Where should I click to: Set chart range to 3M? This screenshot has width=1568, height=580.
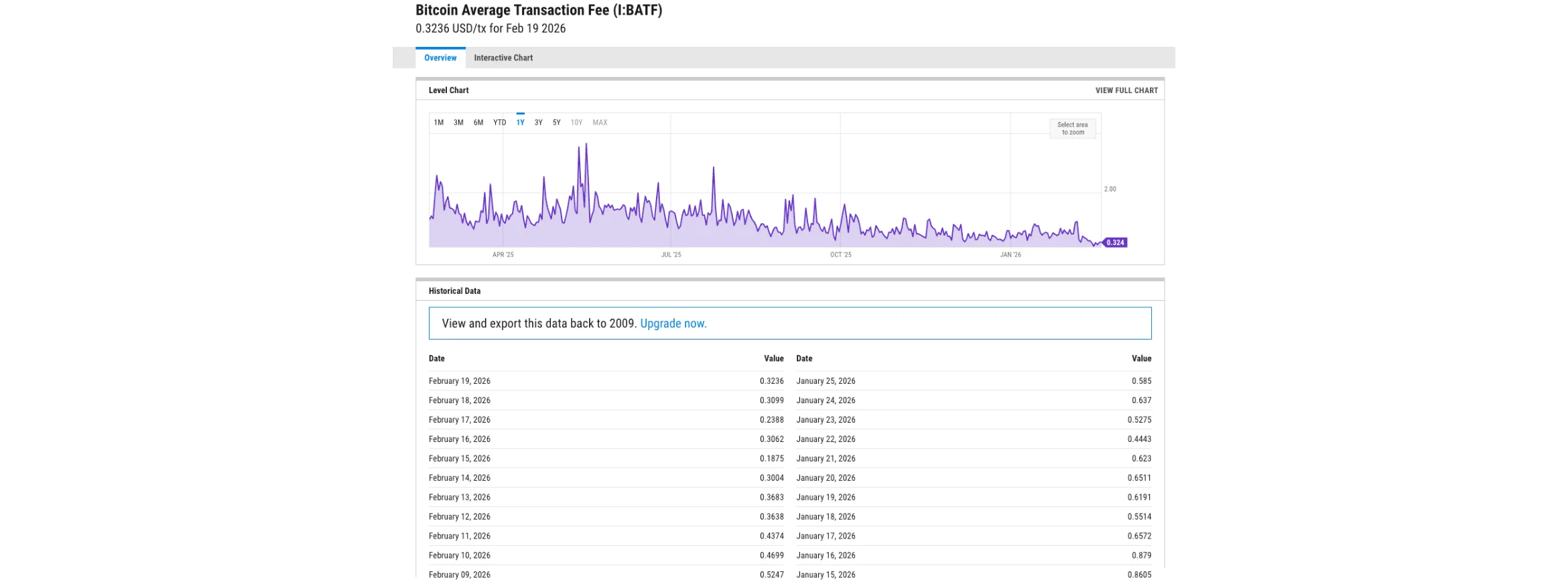[x=458, y=123]
